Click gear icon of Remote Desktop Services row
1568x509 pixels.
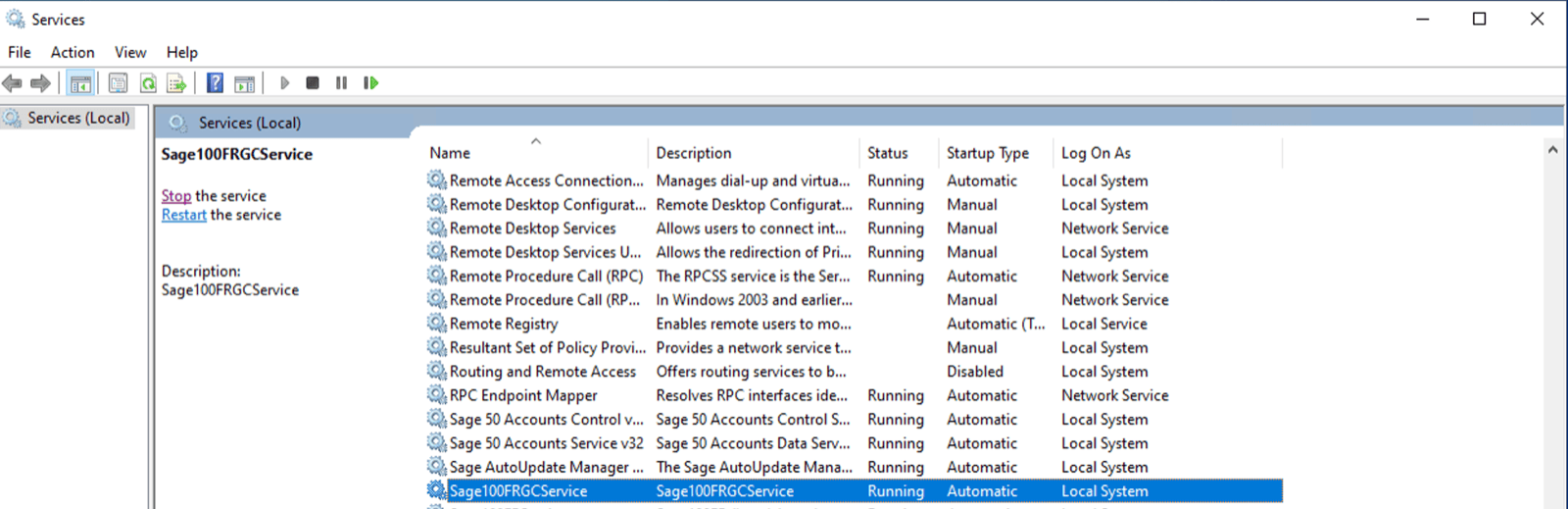click(x=436, y=228)
